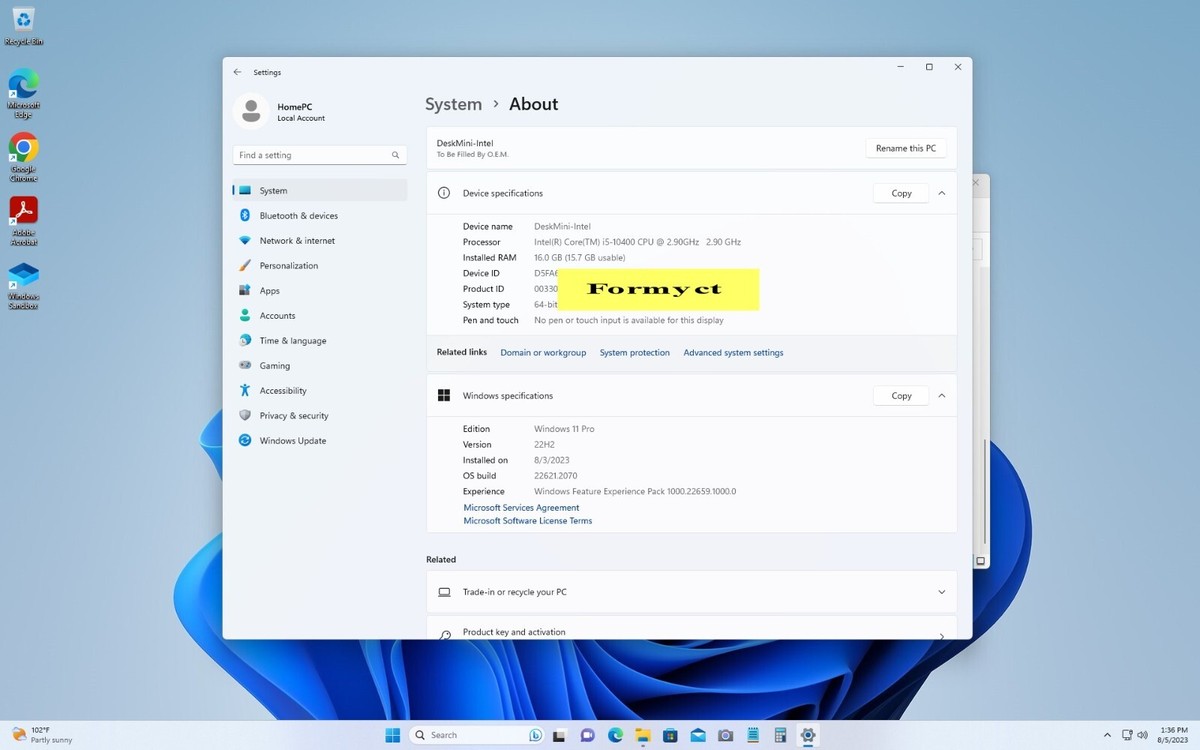Open the Domain or workgroup link
Screen dimensions: 1200x750
[x=543, y=352]
